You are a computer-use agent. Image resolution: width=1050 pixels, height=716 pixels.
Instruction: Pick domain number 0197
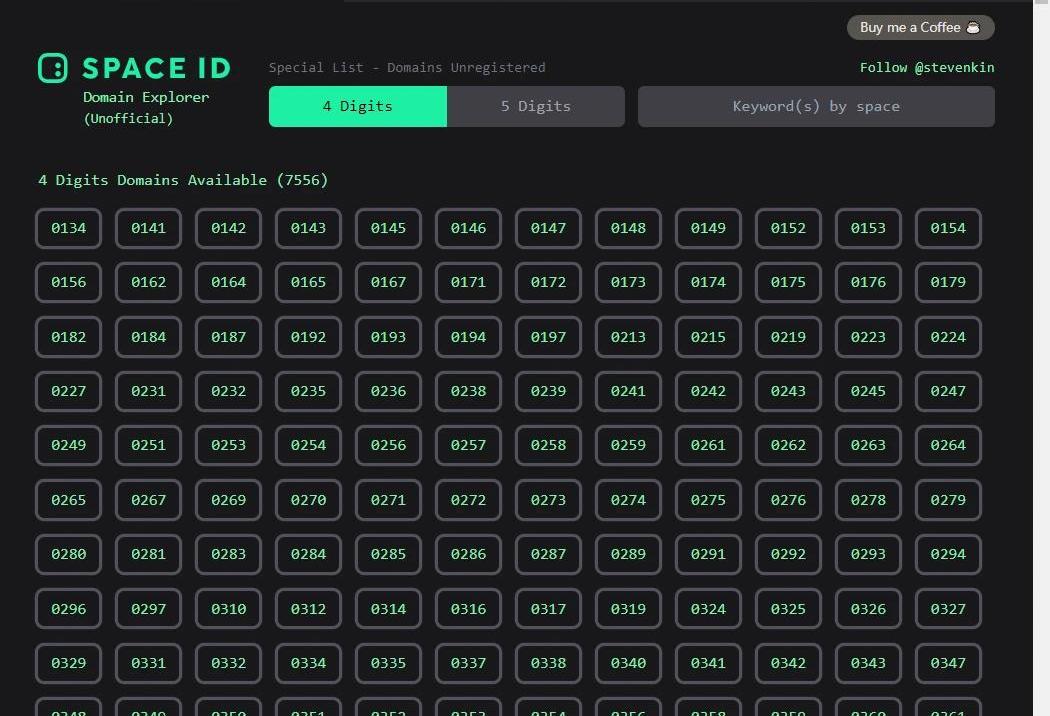tap(548, 337)
